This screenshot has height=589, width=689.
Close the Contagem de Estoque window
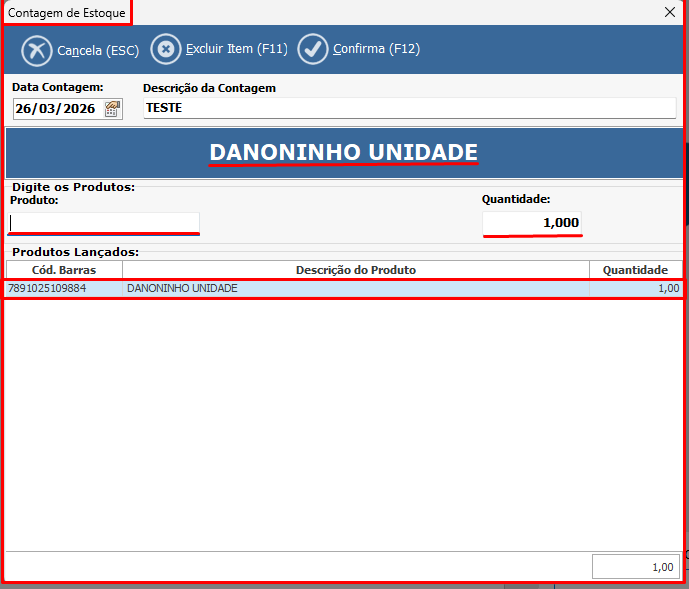pyautogui.click(x=670, y=12)
